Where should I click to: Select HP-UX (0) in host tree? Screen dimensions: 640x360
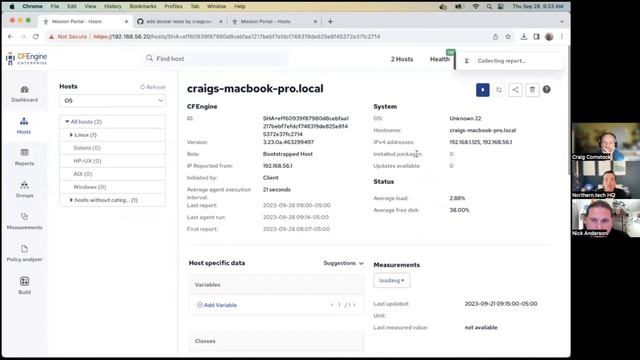(x=87, y=161)
